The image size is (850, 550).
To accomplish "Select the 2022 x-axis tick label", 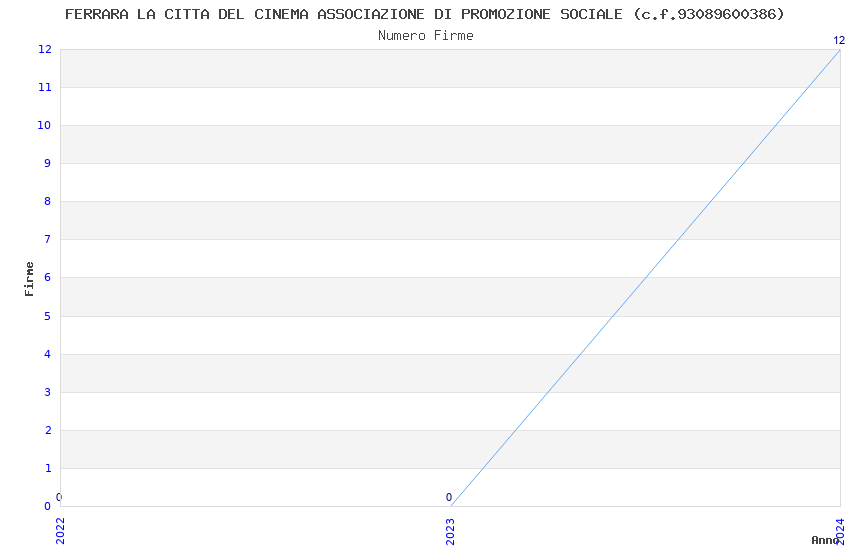I will pyautogui.click(x=60, y=530).
